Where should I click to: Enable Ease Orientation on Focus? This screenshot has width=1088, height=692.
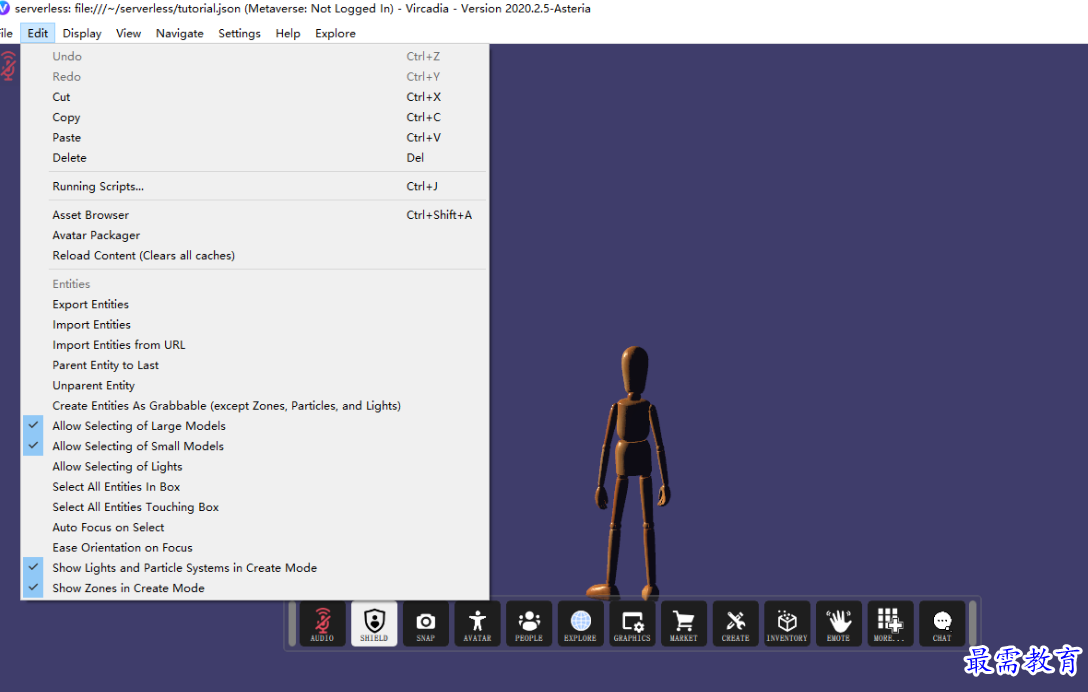click(255, 548)
